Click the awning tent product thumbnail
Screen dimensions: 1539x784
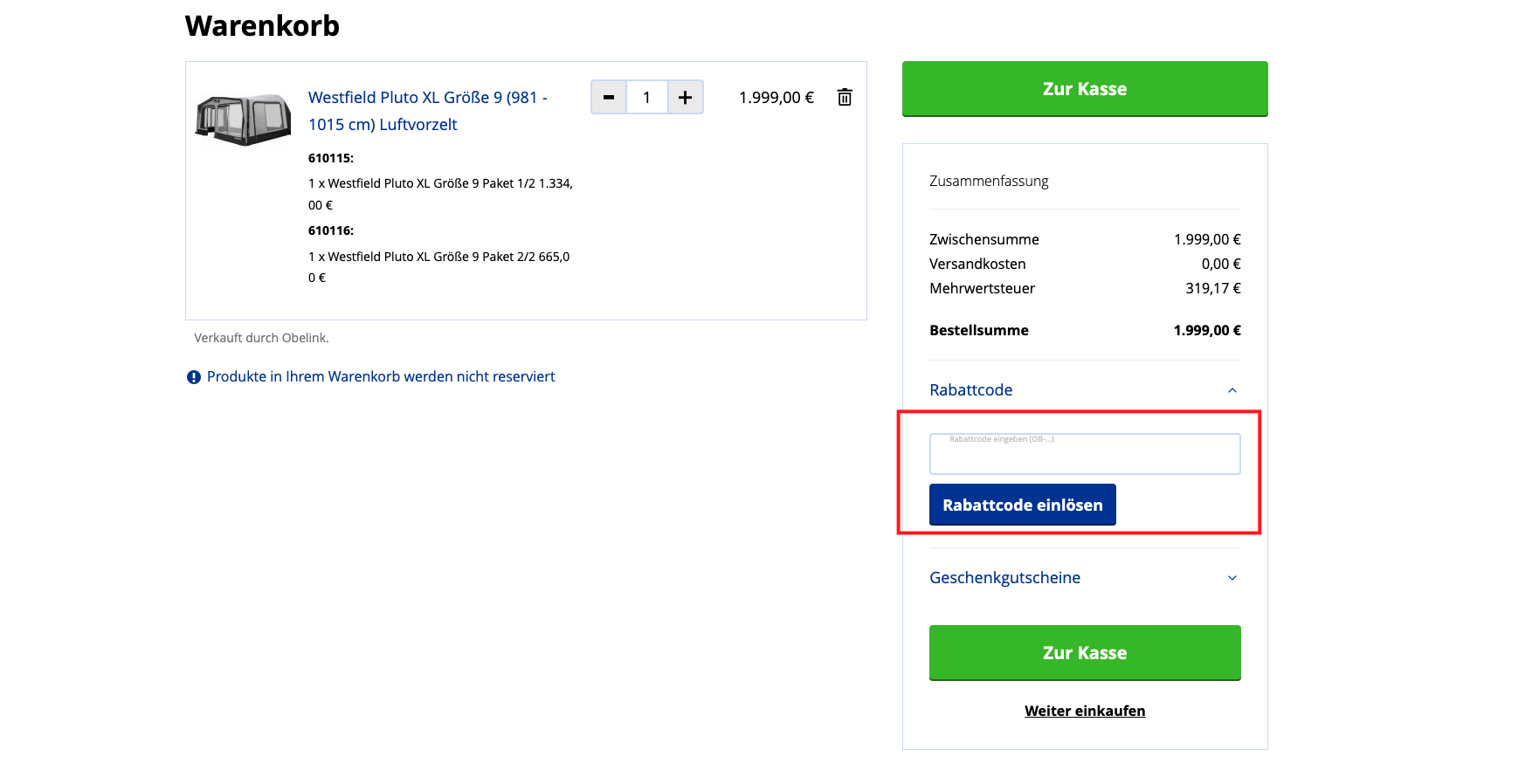[x=243, y=120]
